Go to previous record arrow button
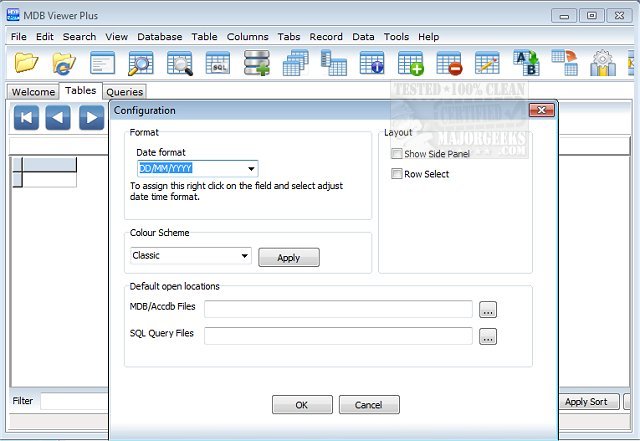The image size is (640, 441). click(58, 118)
